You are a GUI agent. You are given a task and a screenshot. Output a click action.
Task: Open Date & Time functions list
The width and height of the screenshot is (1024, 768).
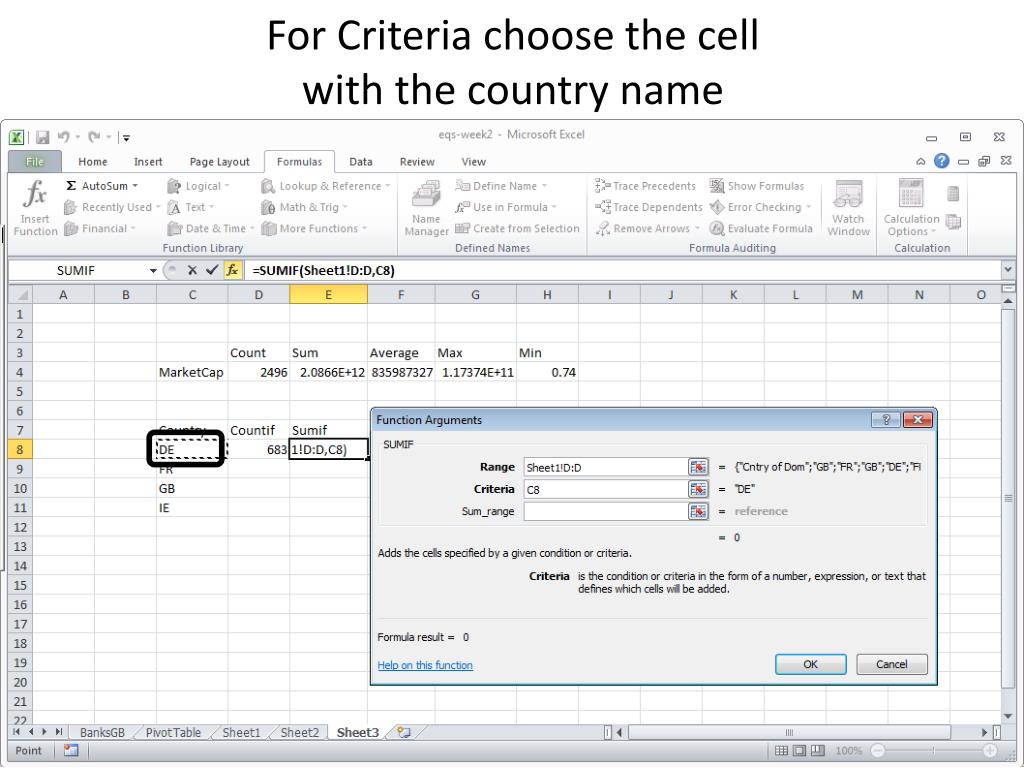pos(210,229)
